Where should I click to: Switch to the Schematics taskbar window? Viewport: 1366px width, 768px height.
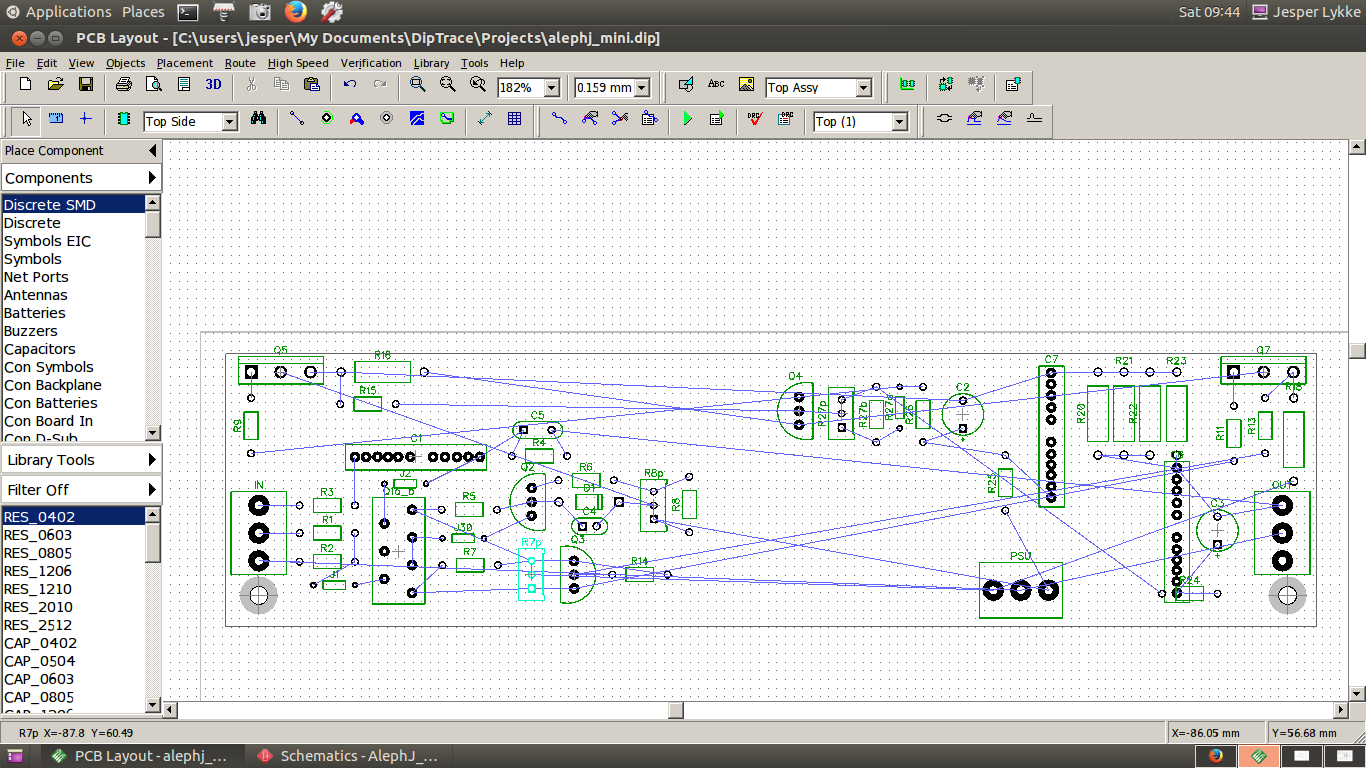(348, 756)
